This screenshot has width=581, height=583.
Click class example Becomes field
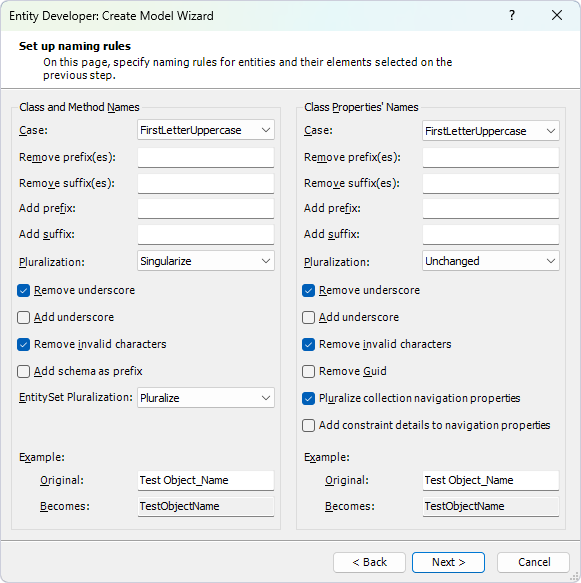click(x=206, y=506)
